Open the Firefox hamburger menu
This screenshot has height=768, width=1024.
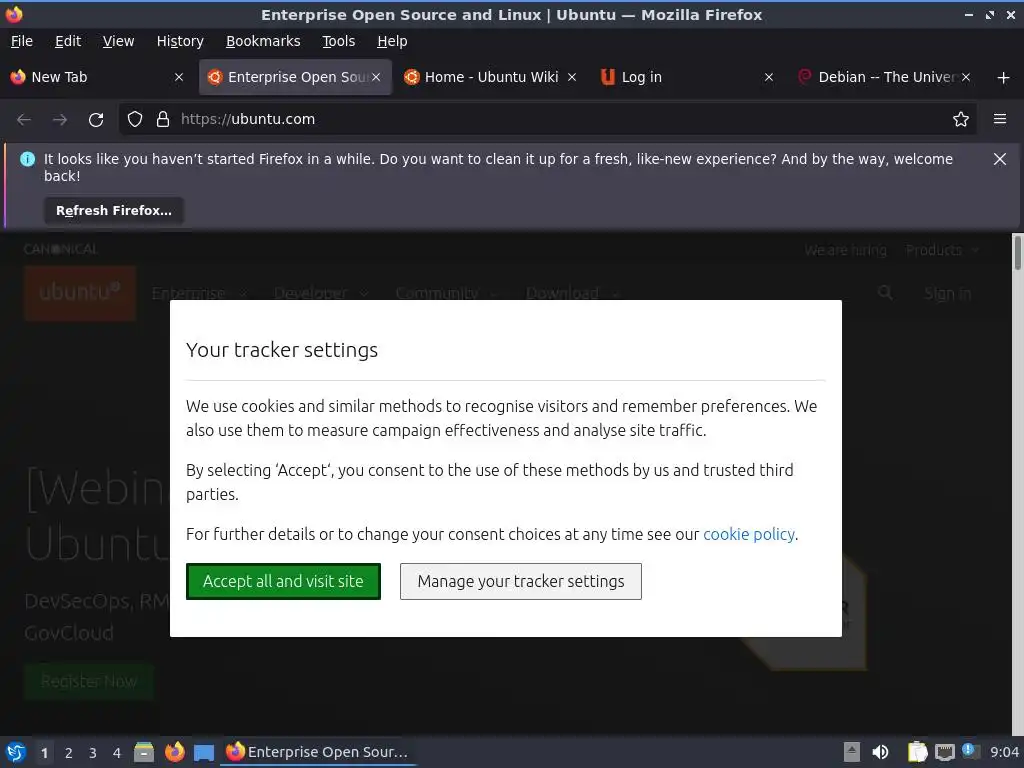click(999, 120)
